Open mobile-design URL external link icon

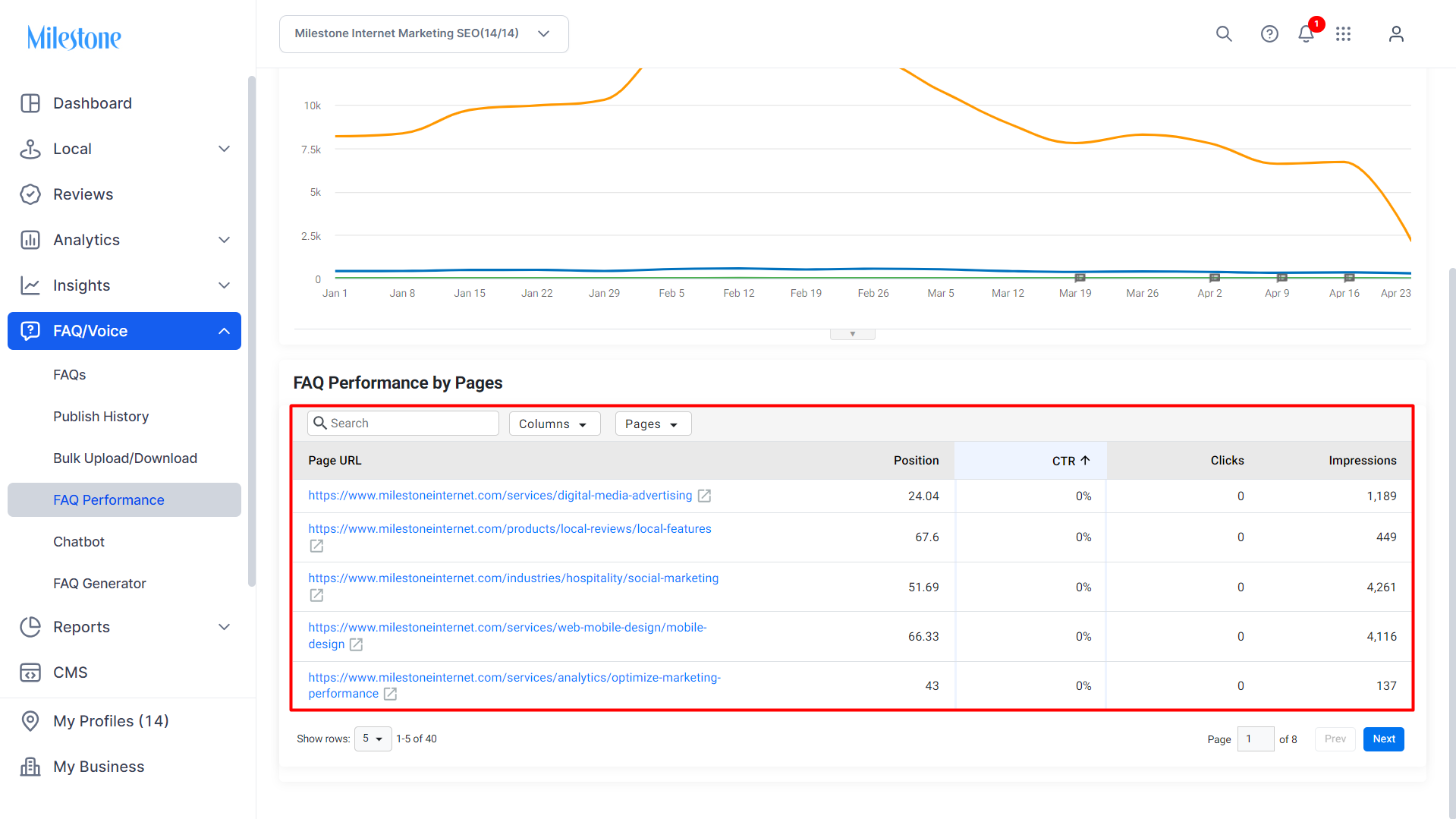click(x=356, y=644)
